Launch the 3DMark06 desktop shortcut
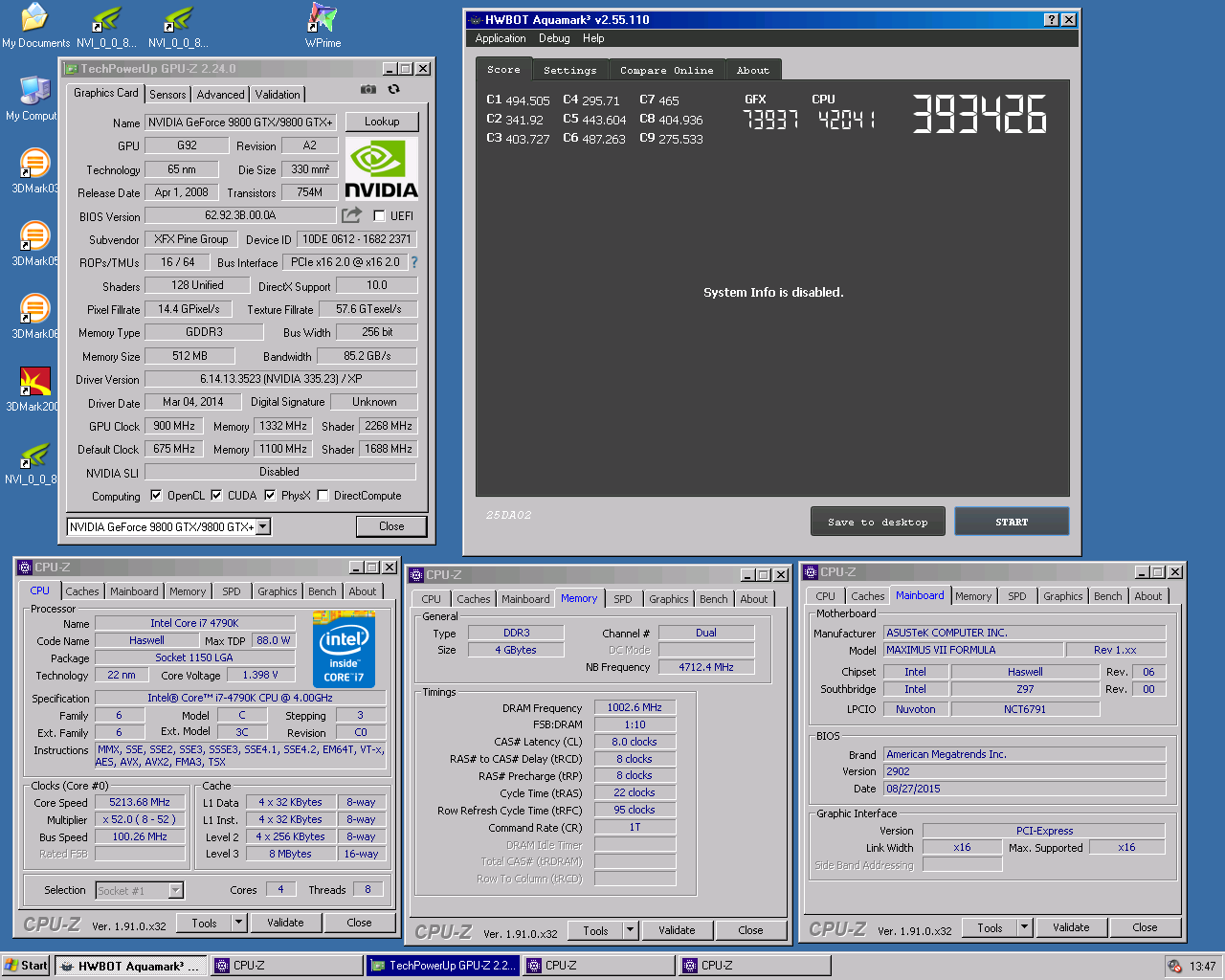Image resolution: width=1225 pixels, height=980 pixels. coord(34,317)
